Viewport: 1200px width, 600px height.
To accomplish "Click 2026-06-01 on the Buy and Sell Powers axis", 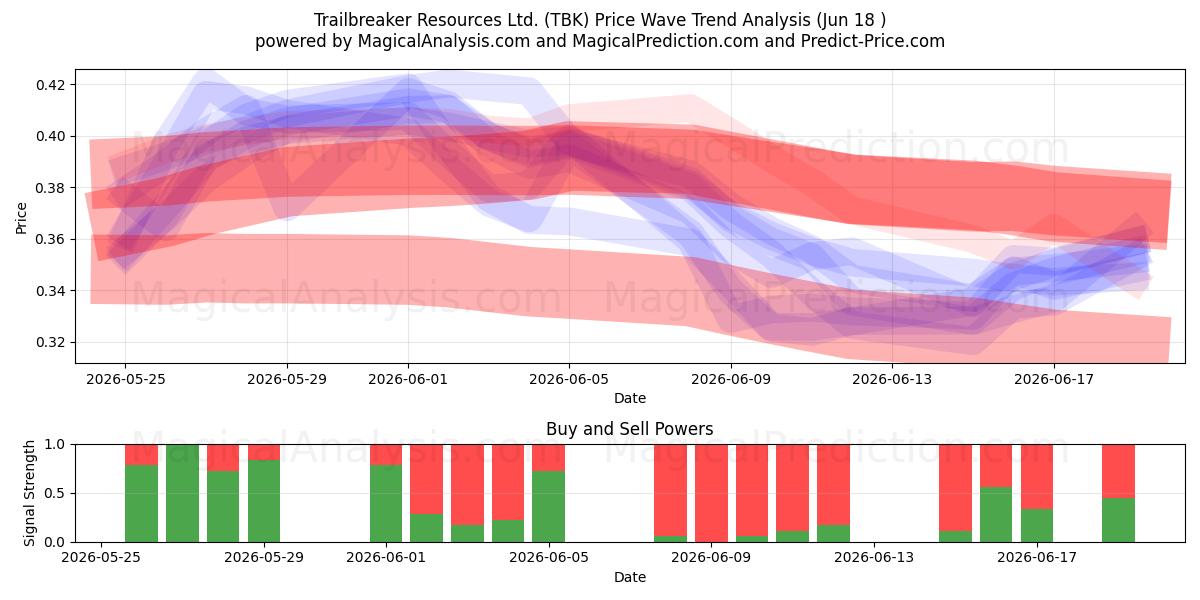I will click(386, 558).
